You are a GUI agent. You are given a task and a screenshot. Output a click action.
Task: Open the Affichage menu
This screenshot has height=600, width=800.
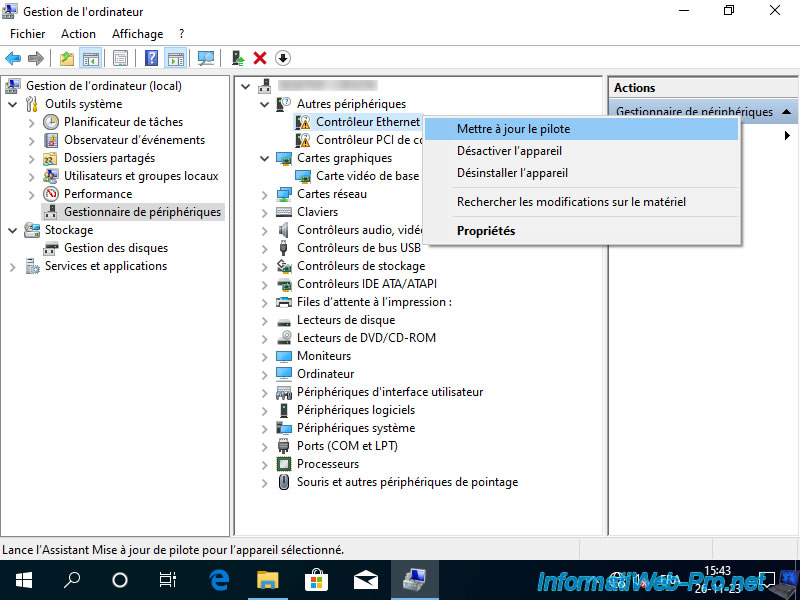[x=137, y=34]
